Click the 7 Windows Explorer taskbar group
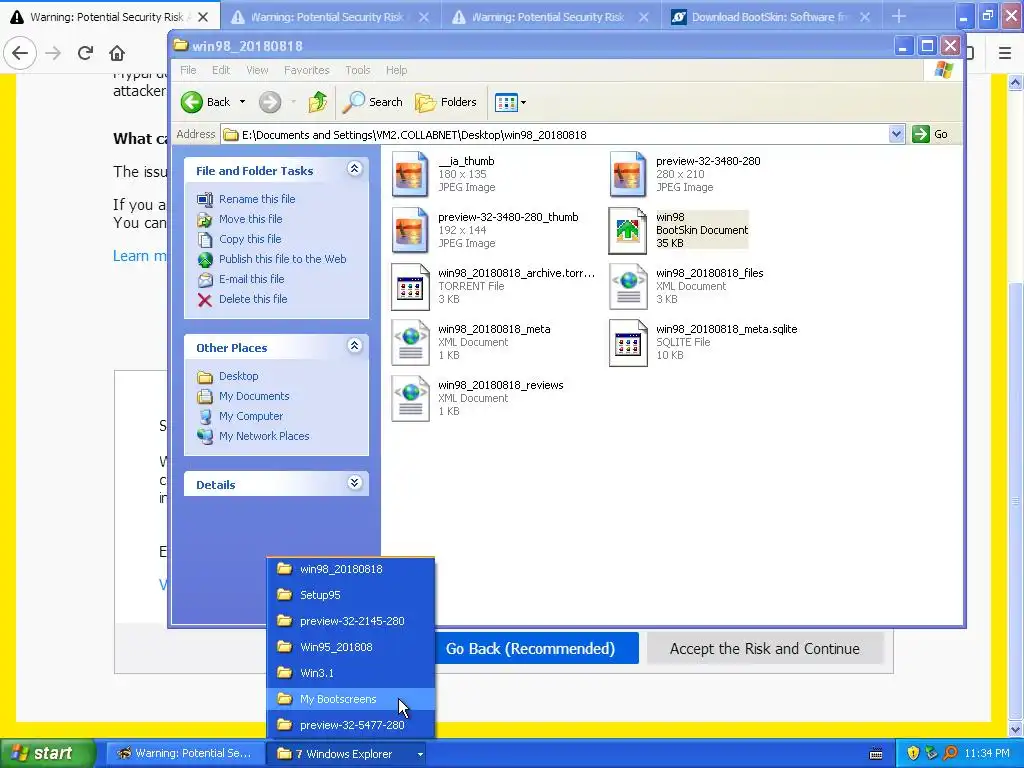 tap(349, 754)
